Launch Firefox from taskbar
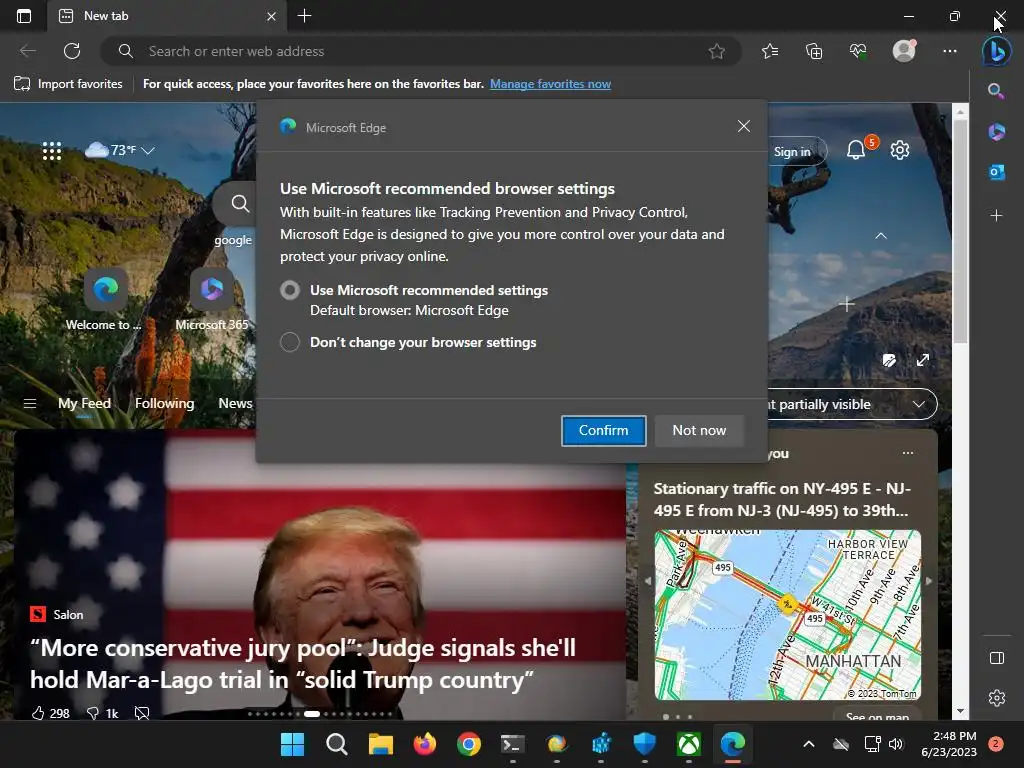This screenshot has width=1024, height=768. 424,744
